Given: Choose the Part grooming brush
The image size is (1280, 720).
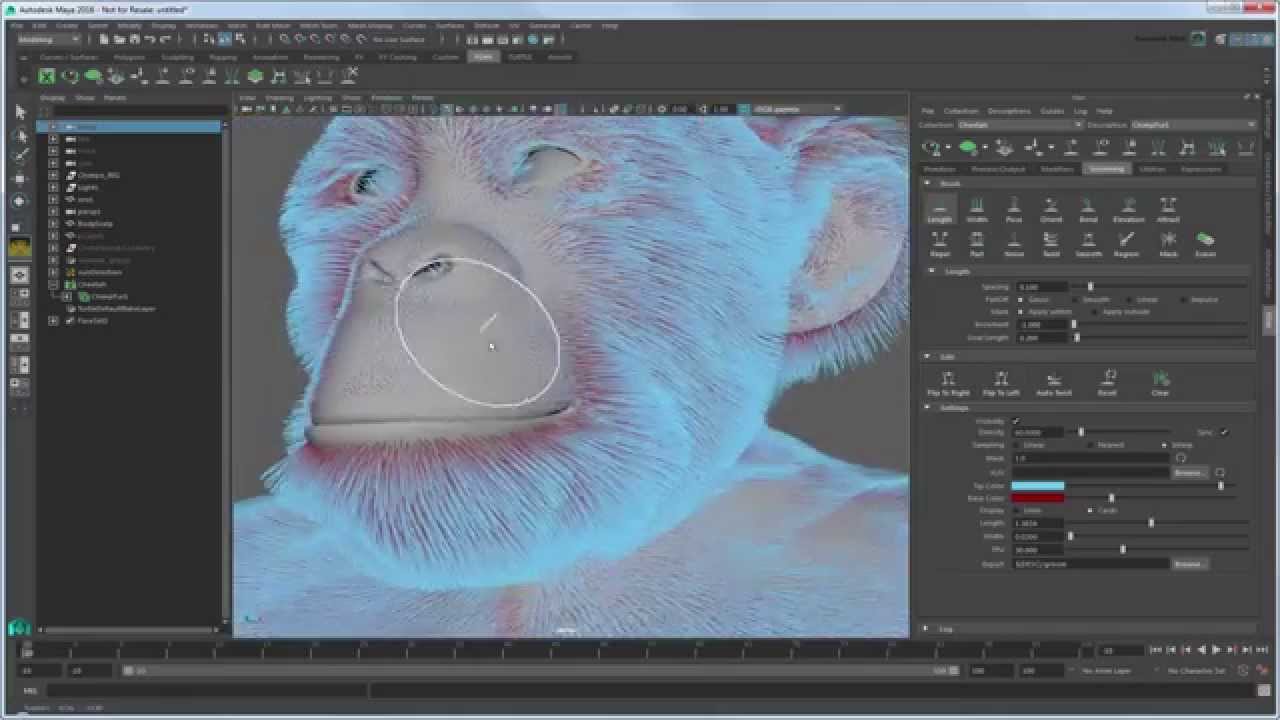Looking at the screenshot, I should tap(977, 244).
